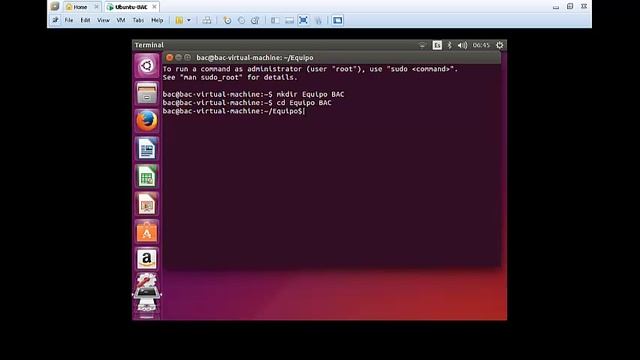The height and width of the screenshot is (360, 640).
Task: Click the 'mkdir Equipo BAC' command line
Action: tap(253, 94)
